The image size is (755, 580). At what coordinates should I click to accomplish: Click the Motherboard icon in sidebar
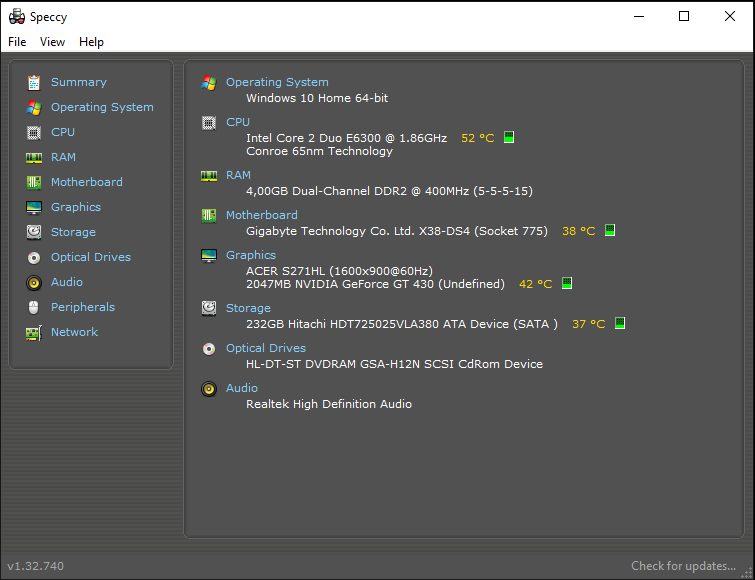click(34, 182)
